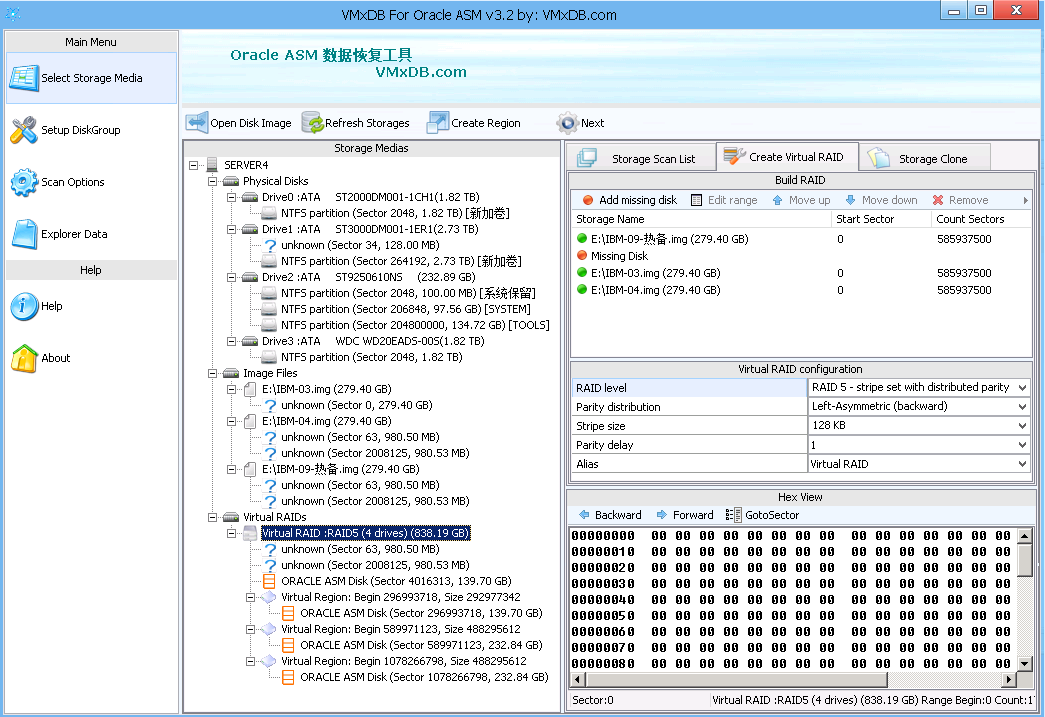Click the Add missing disk icon

point(588,200)
